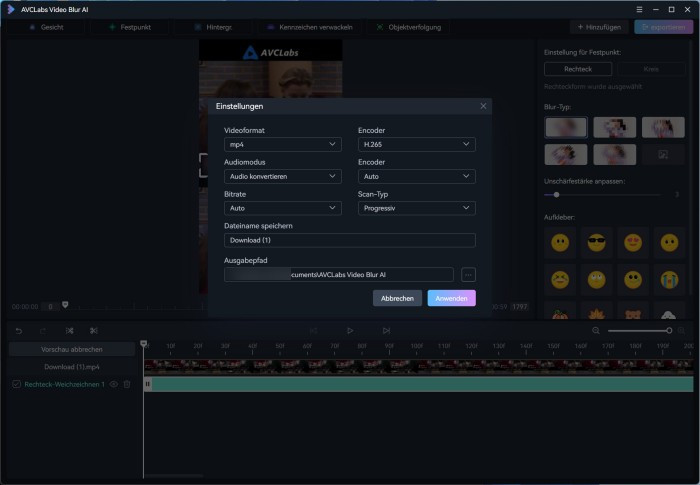Click the undo icon in timeline toolbar
700x485 pixels.
tap(19, 331)
